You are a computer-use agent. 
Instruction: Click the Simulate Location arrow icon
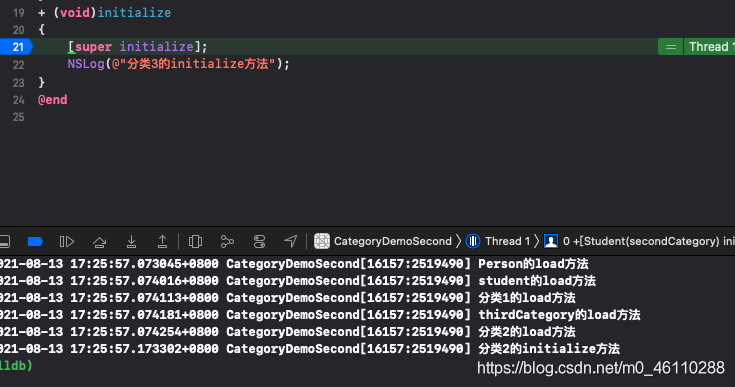(x=291, y=242)
